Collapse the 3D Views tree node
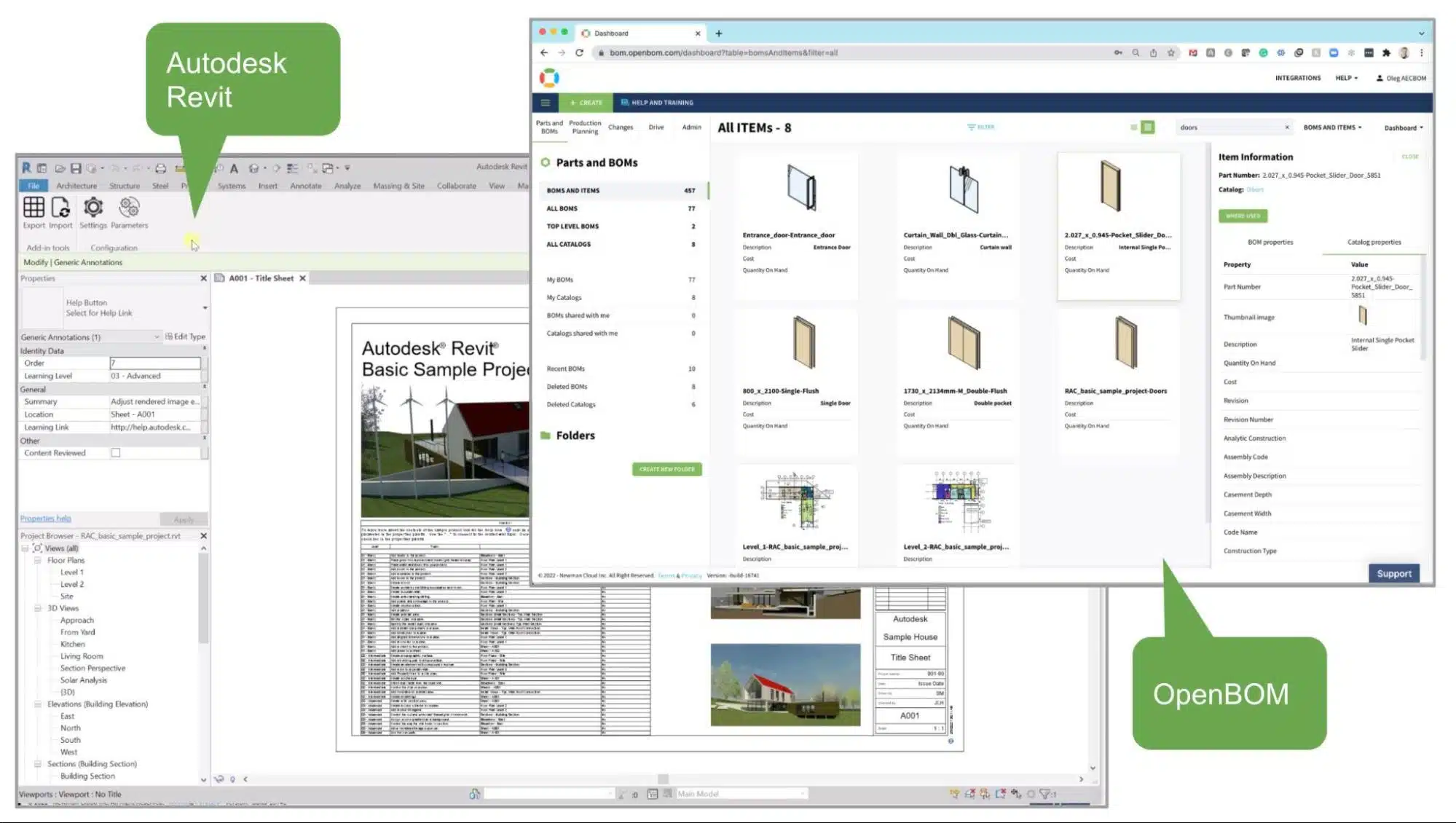The height and width of the screenshot is (823, 1456). (x=38, y=608)
